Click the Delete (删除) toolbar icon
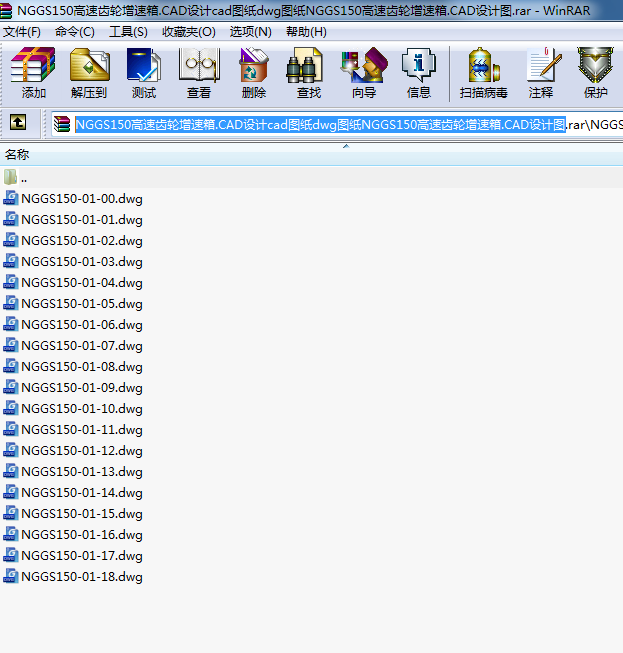Screen dimensions: 623x653 254,73
